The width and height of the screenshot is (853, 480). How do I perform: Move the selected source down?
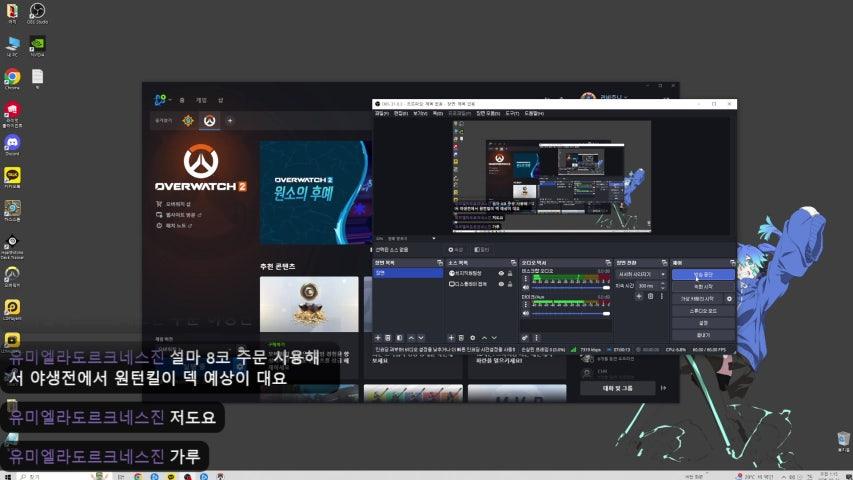click(494, 338)
